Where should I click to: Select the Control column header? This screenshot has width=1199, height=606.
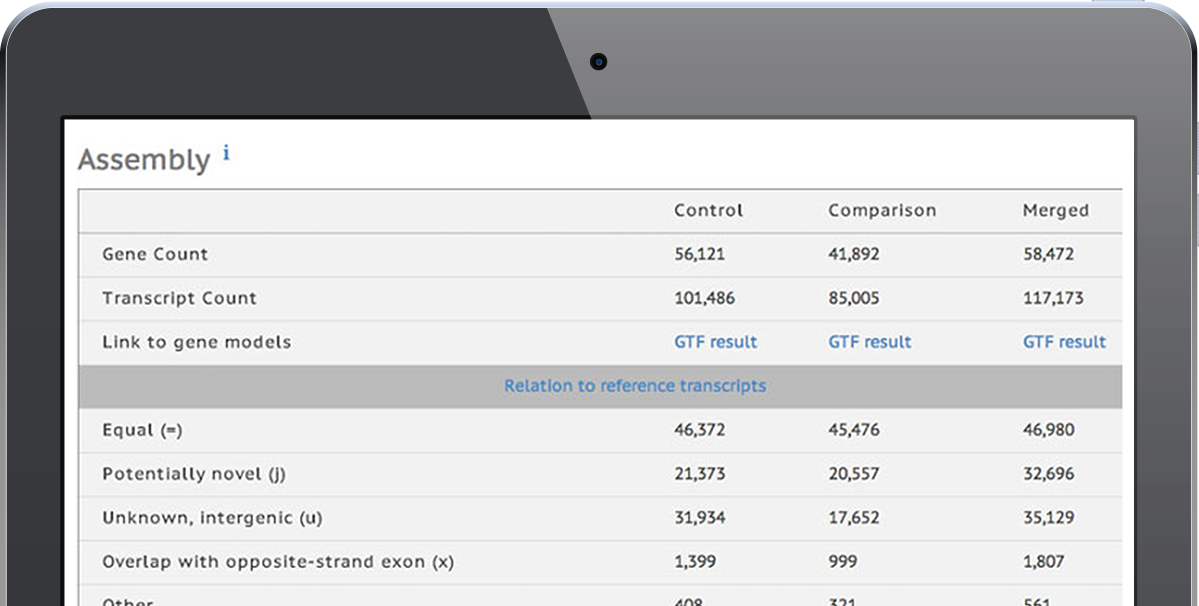[x=708, y=211]
